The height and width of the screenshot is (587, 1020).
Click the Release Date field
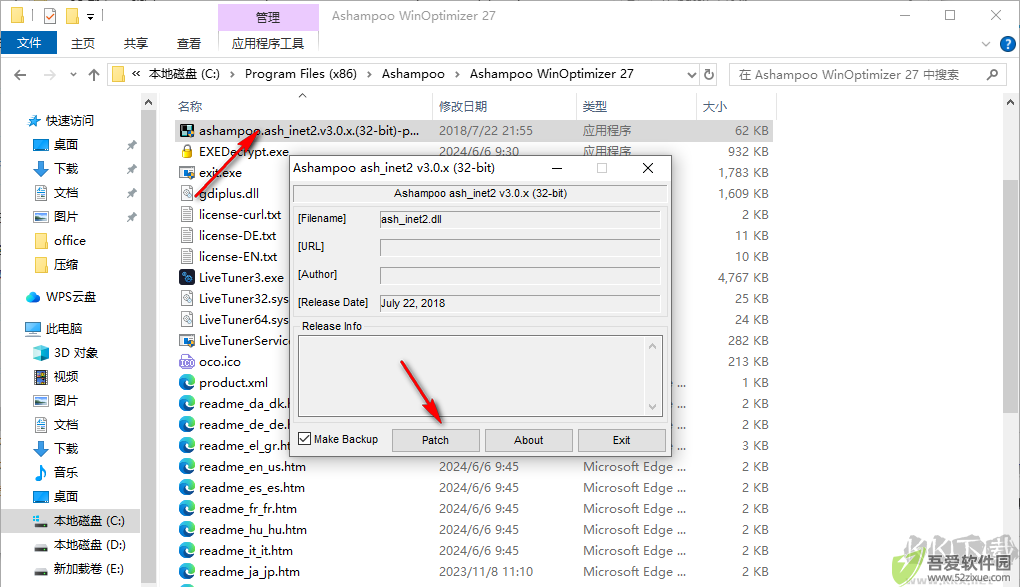[x=520, y=303]
